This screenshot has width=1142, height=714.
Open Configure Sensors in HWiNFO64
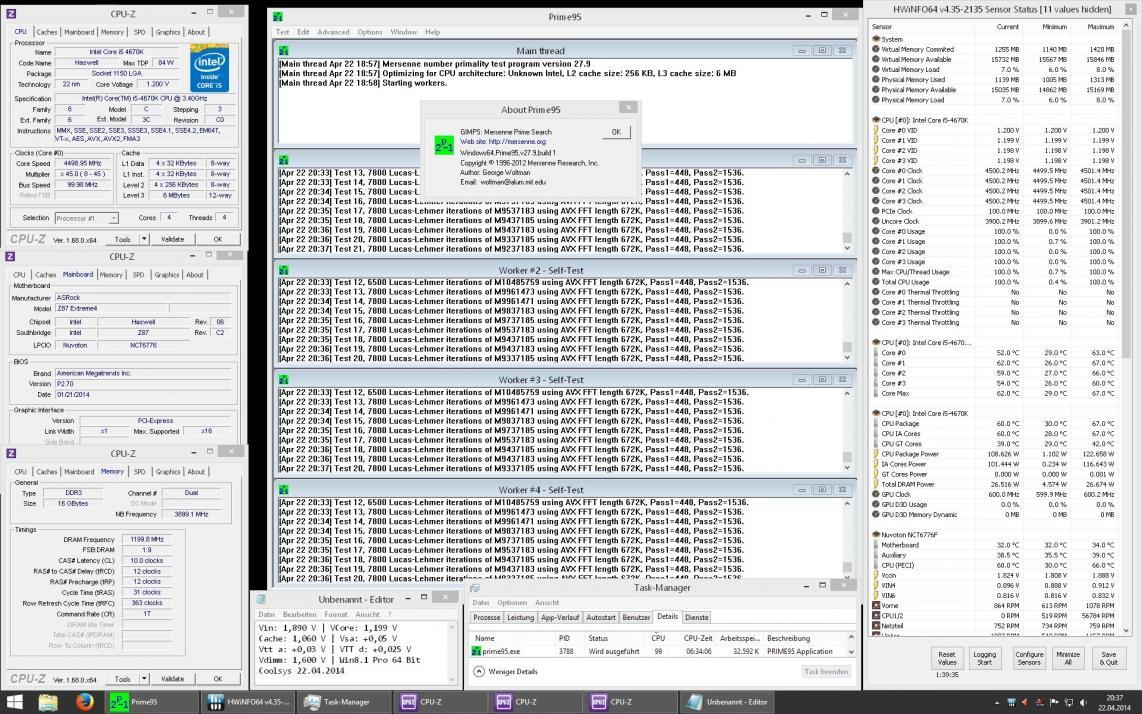point(1029,659)
